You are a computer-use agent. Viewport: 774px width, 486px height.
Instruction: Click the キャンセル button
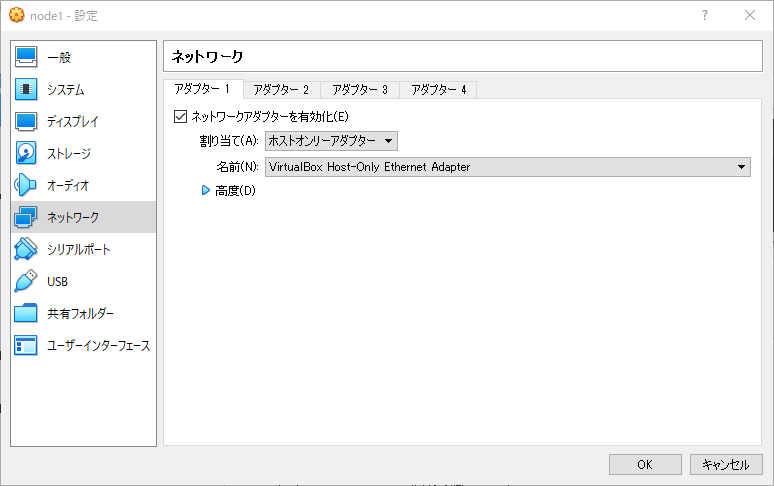tap(726, 465)
